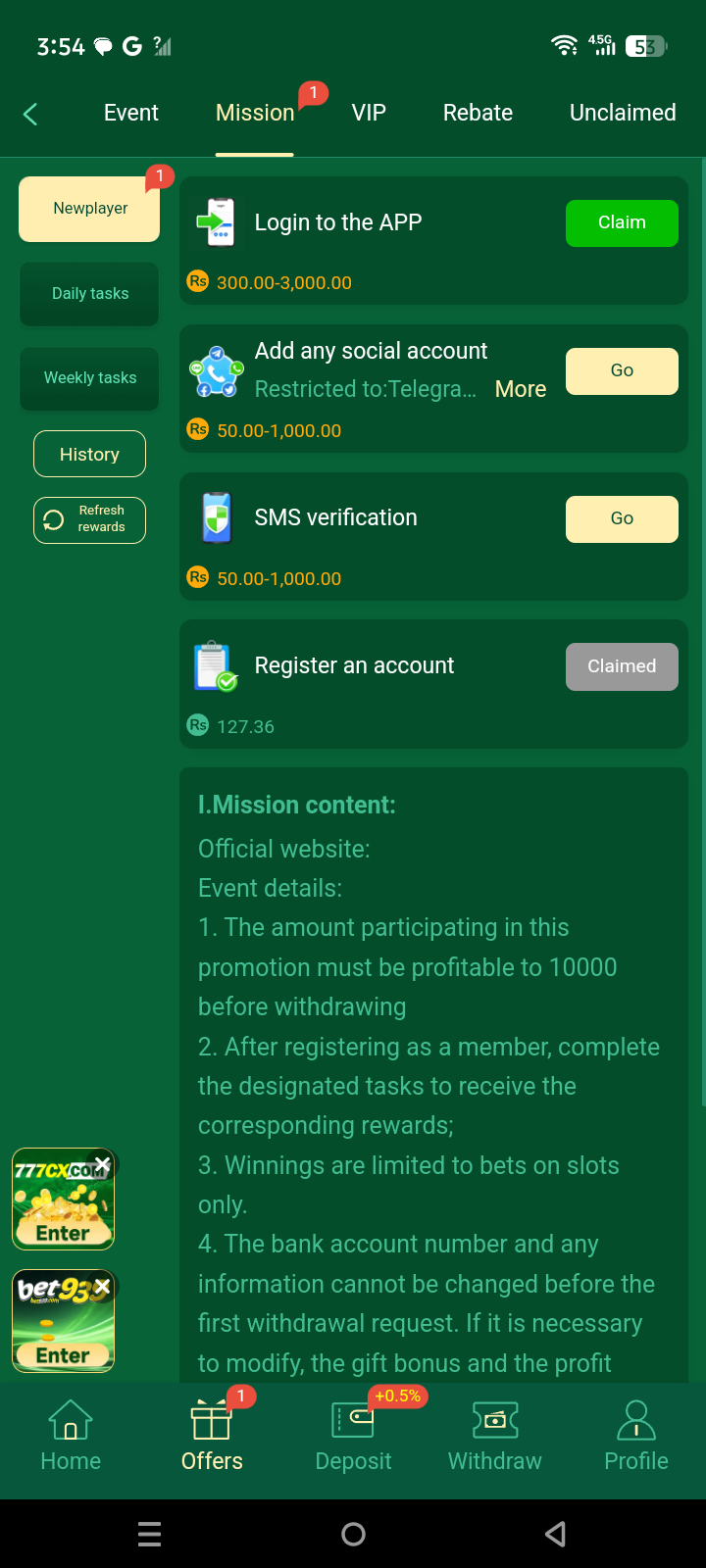Select the Daily tasks category
Image resolution: width=706 pixels, height=1568 pixels.
pos(89,294)
